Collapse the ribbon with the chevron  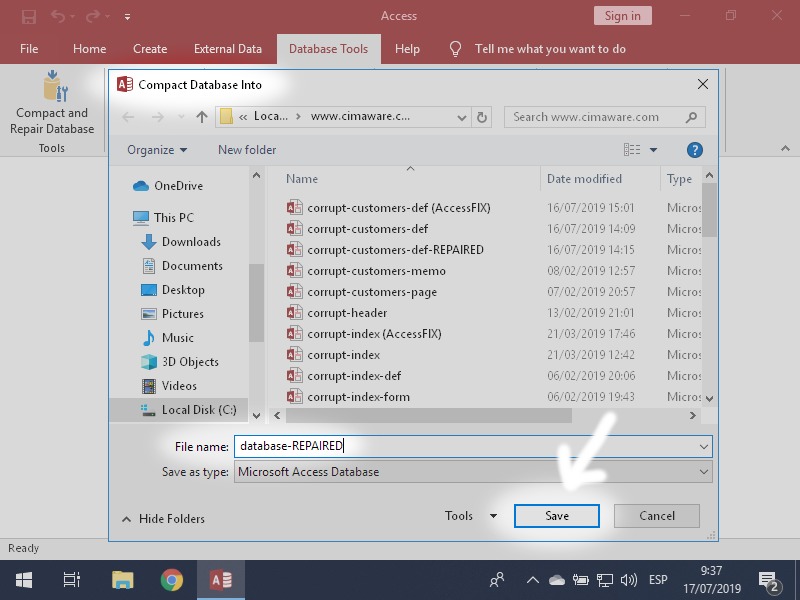785,148
